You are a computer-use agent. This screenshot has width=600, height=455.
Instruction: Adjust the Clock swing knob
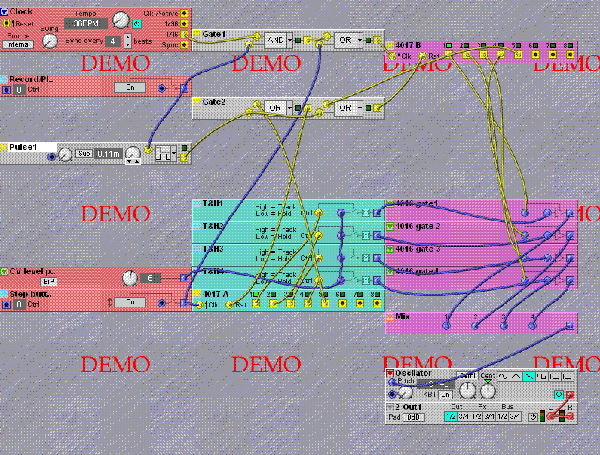[50, 41]
